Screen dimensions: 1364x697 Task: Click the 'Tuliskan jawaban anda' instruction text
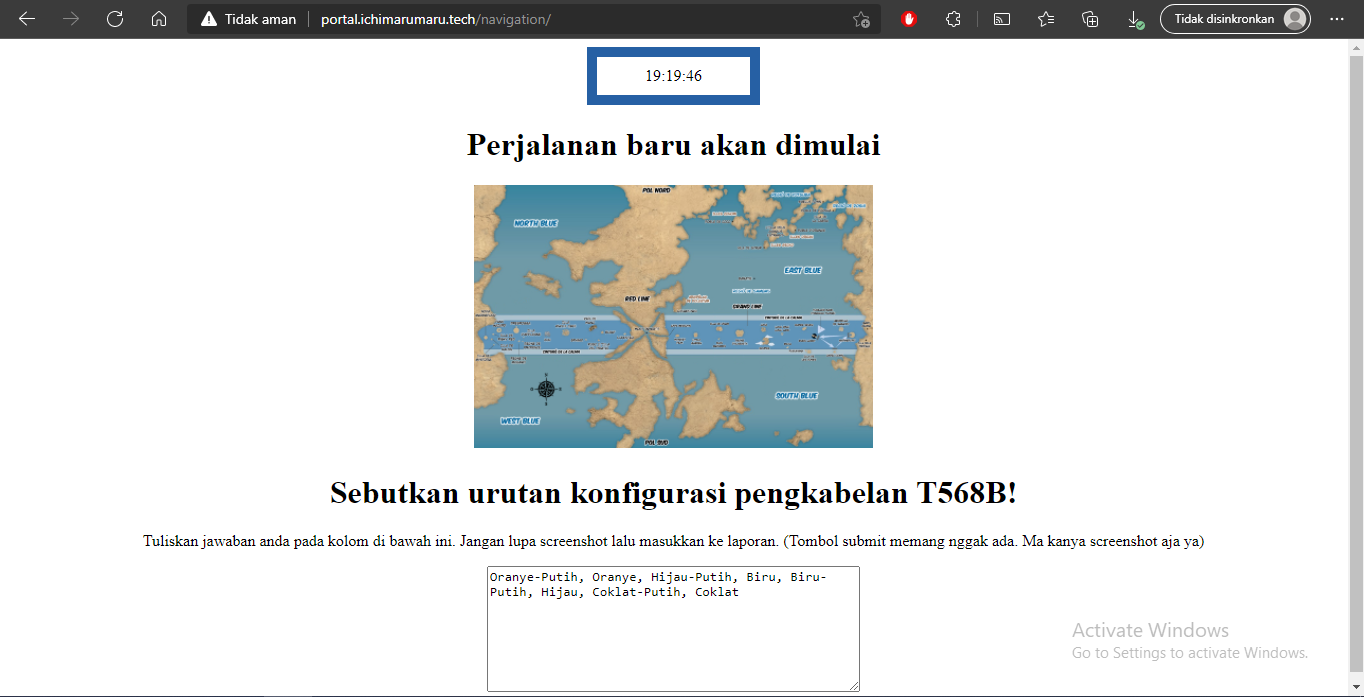tap(673, 541)
